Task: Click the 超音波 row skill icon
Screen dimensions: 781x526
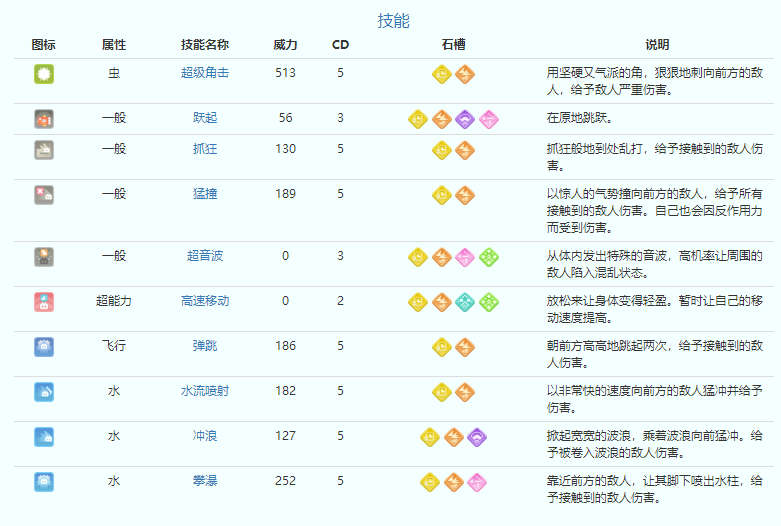Action: [x=43, y=256]
